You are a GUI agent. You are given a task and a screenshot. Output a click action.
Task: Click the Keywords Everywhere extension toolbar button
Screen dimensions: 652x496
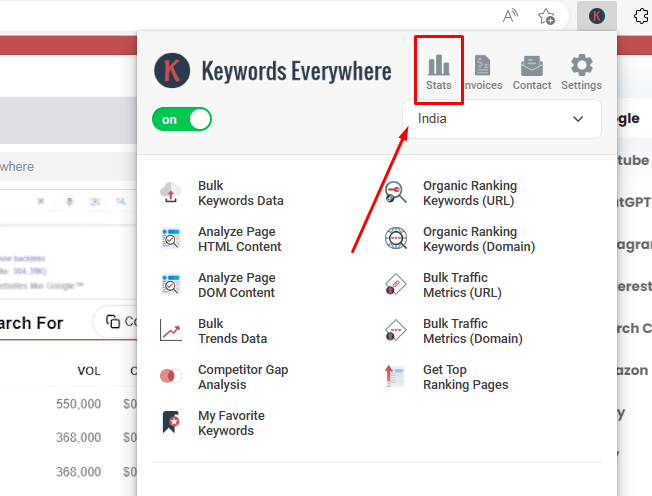pos(597,16)
